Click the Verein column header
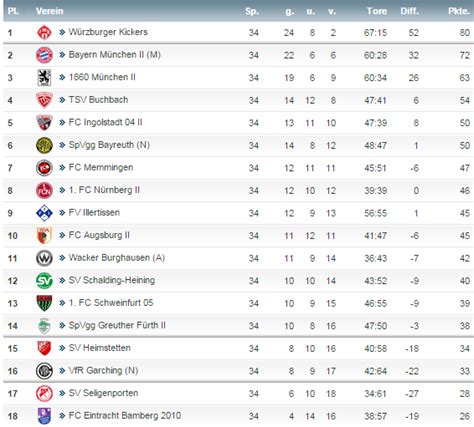This screenshot has width=474, height=427. 49,11
